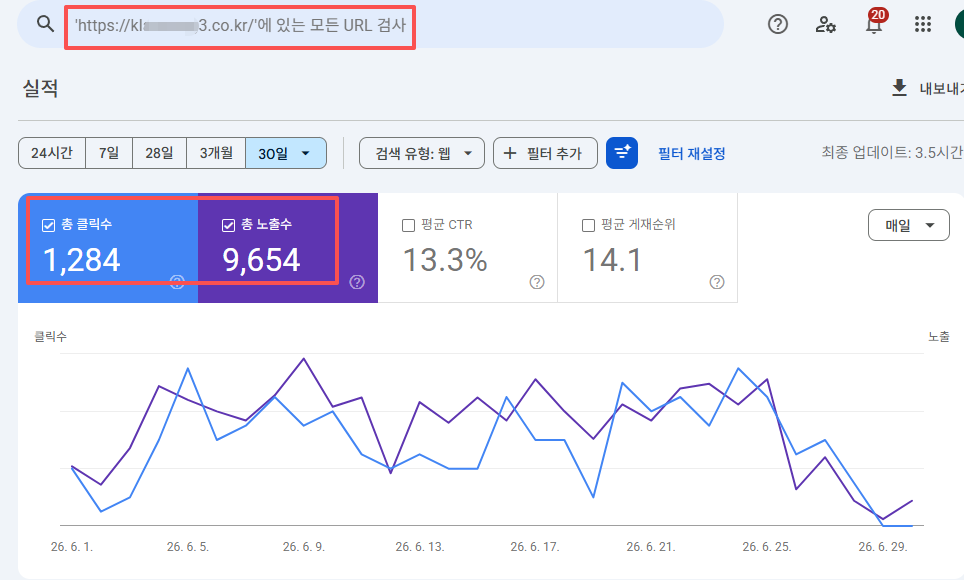Click help icon on 평균 CTR card
The height and width of the screenshot is (580, 964).
coord(537,282)
